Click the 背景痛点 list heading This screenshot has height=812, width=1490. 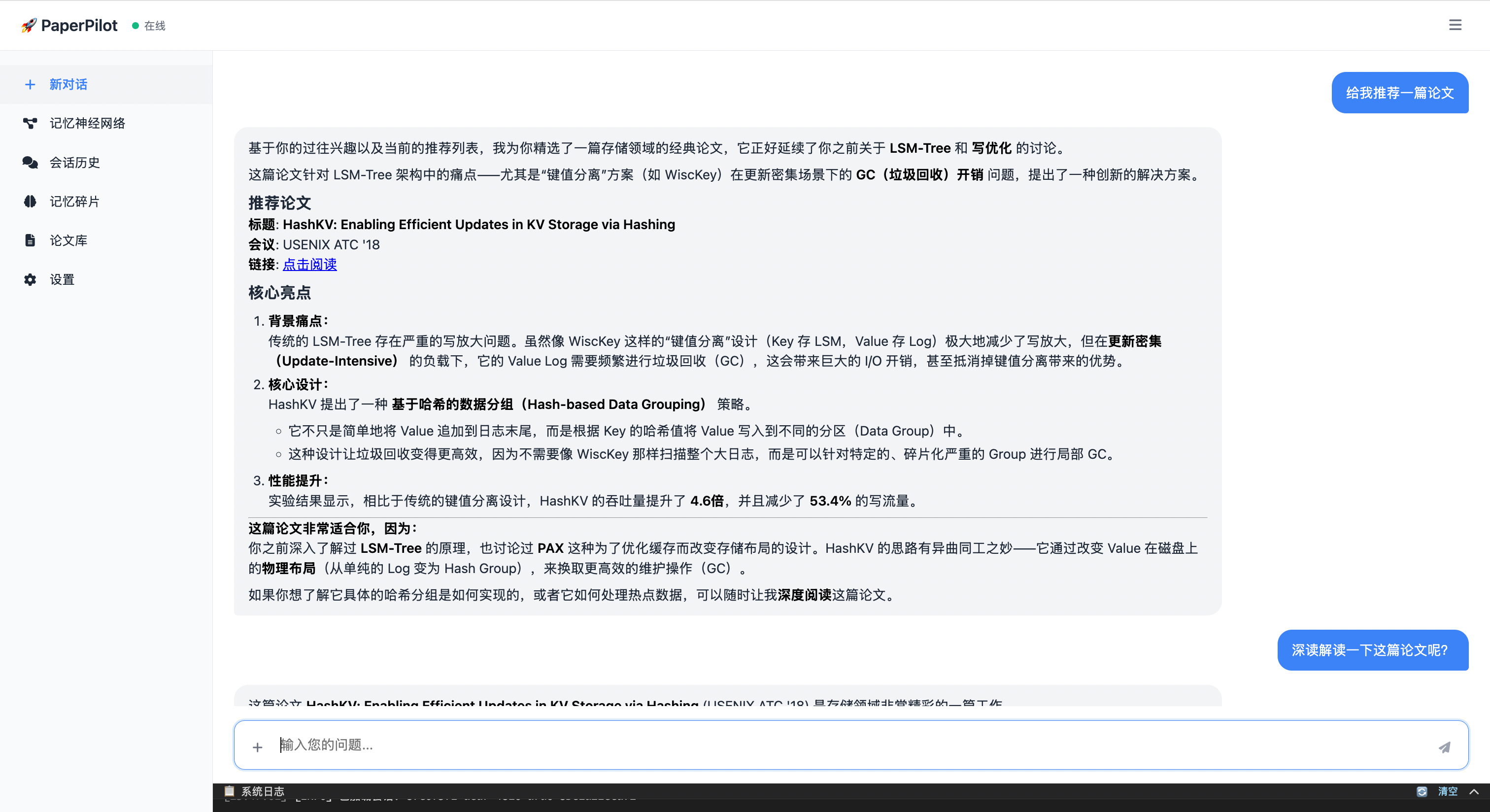click(299, 321)
